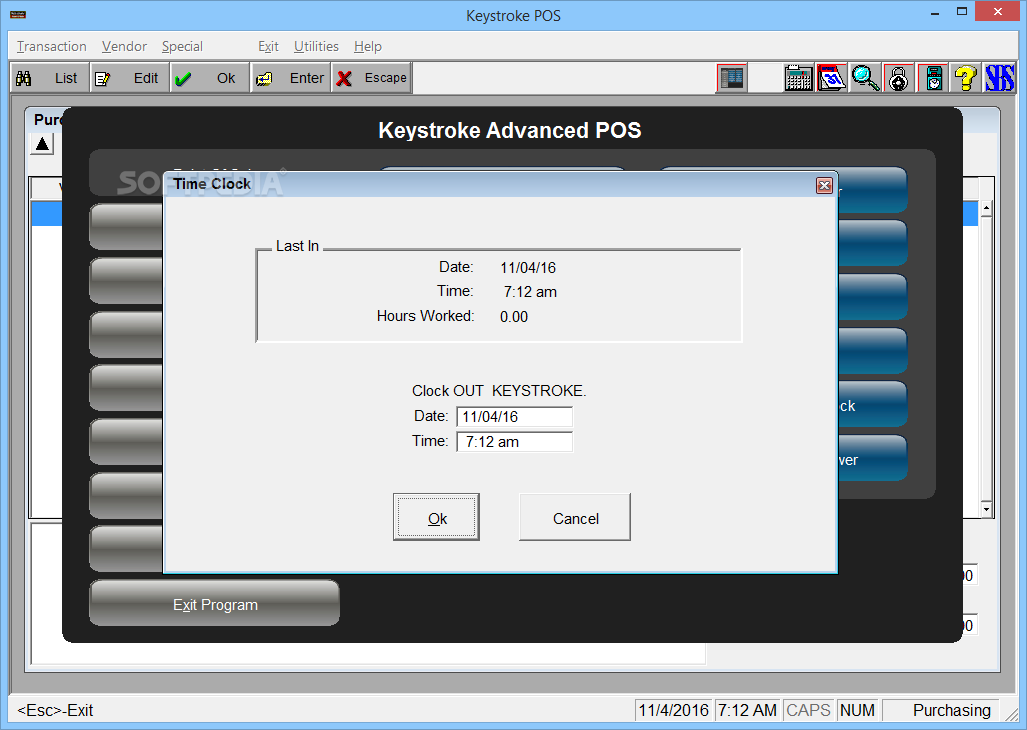1027x730 pixels.
Task: Close the Time Clock dialog with red X
Action: (x=824, y=186)
